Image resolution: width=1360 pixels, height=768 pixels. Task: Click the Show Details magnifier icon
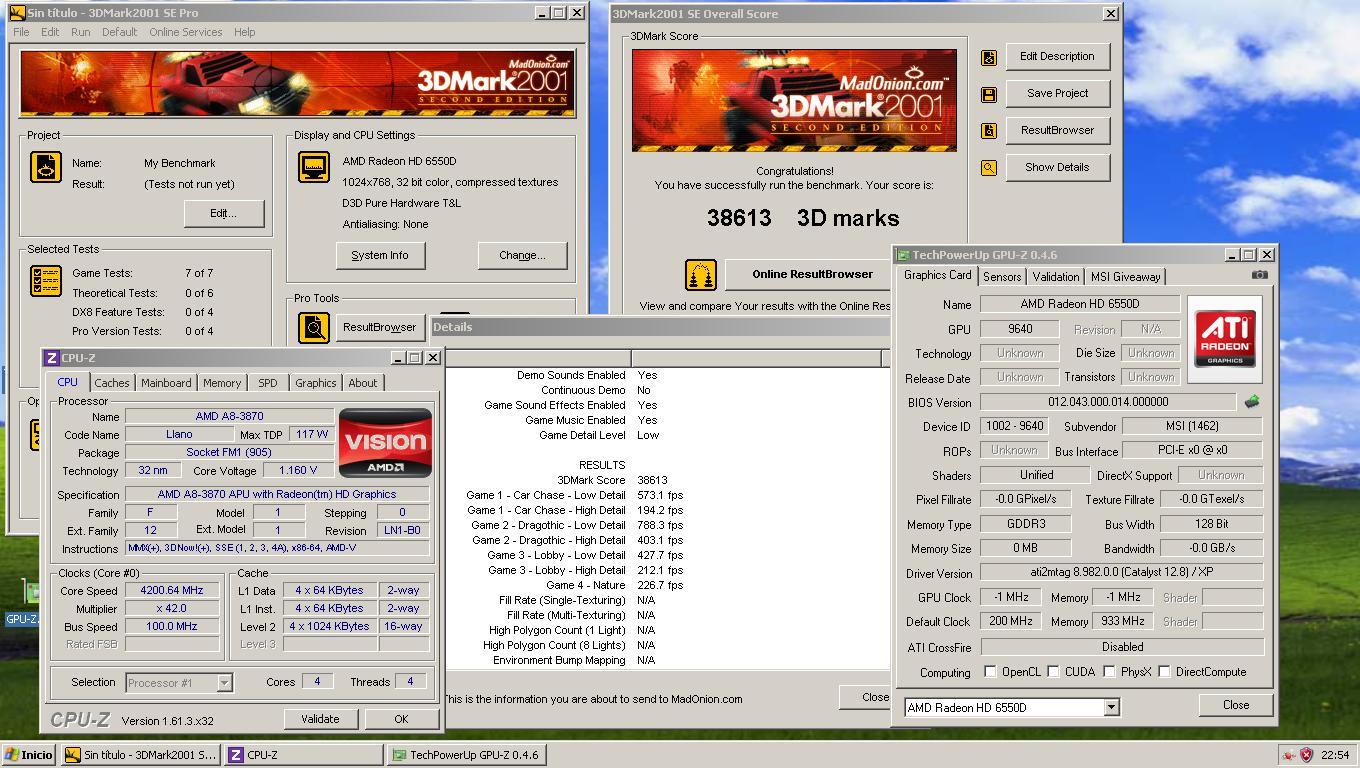pyautogui.click(x=988, y=168)
